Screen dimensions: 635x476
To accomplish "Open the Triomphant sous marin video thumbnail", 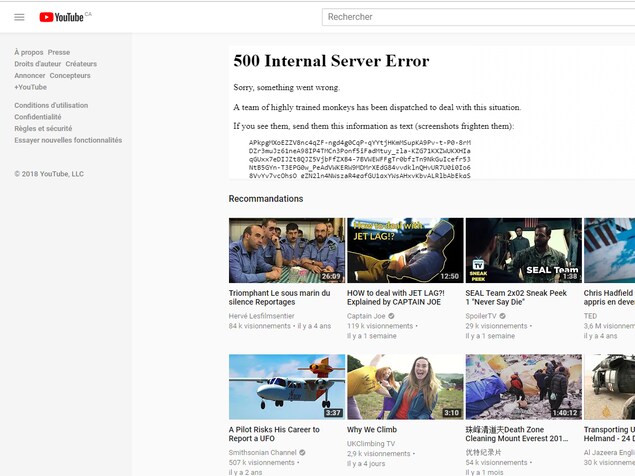I will (x=287, y=250).
